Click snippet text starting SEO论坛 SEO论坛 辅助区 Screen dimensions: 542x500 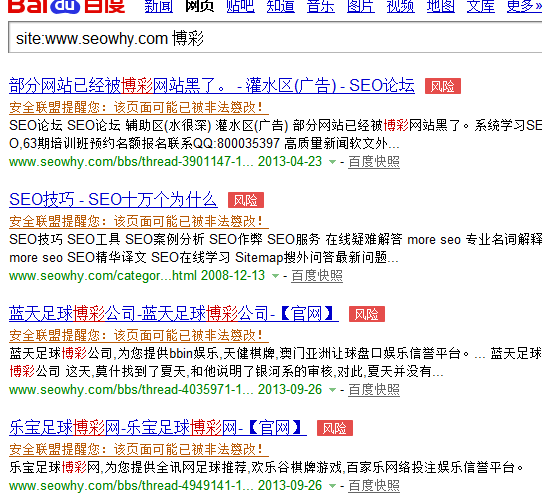click(275, 135)
